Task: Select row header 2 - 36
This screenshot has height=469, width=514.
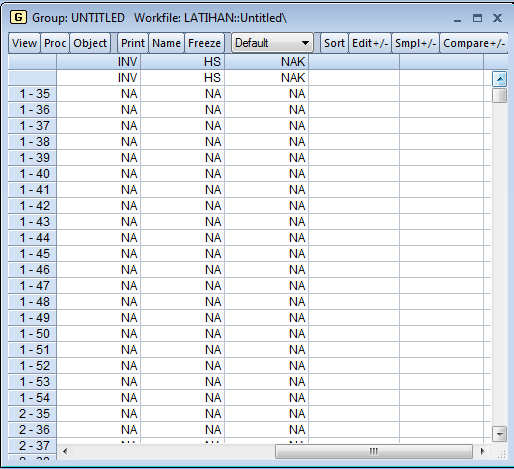Action: (x=32, y=430)
